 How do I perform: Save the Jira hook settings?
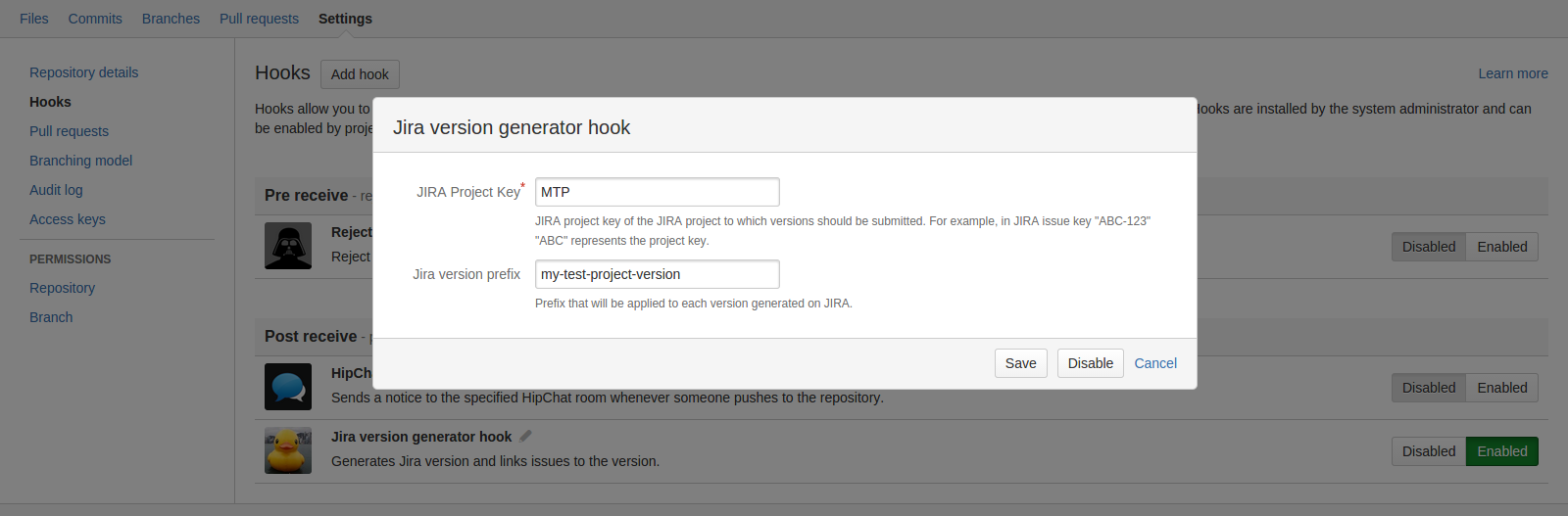coord(1020,363)
